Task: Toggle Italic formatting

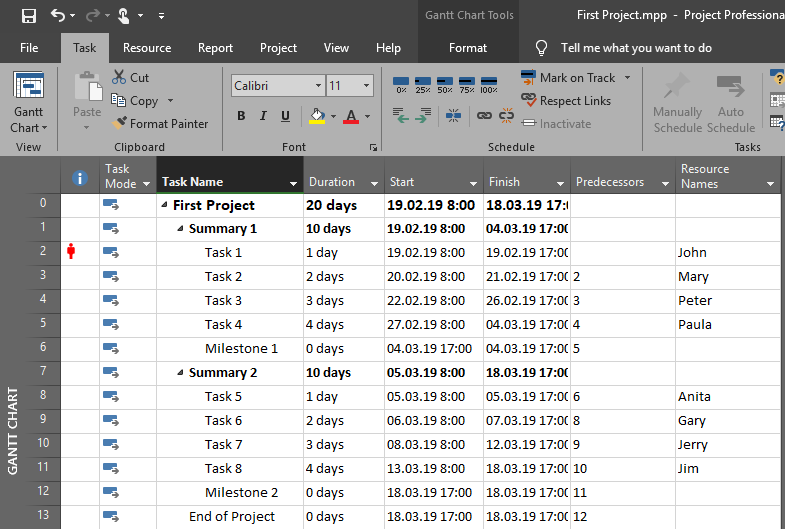Action: pyautogui.click(x=263, y=116)
